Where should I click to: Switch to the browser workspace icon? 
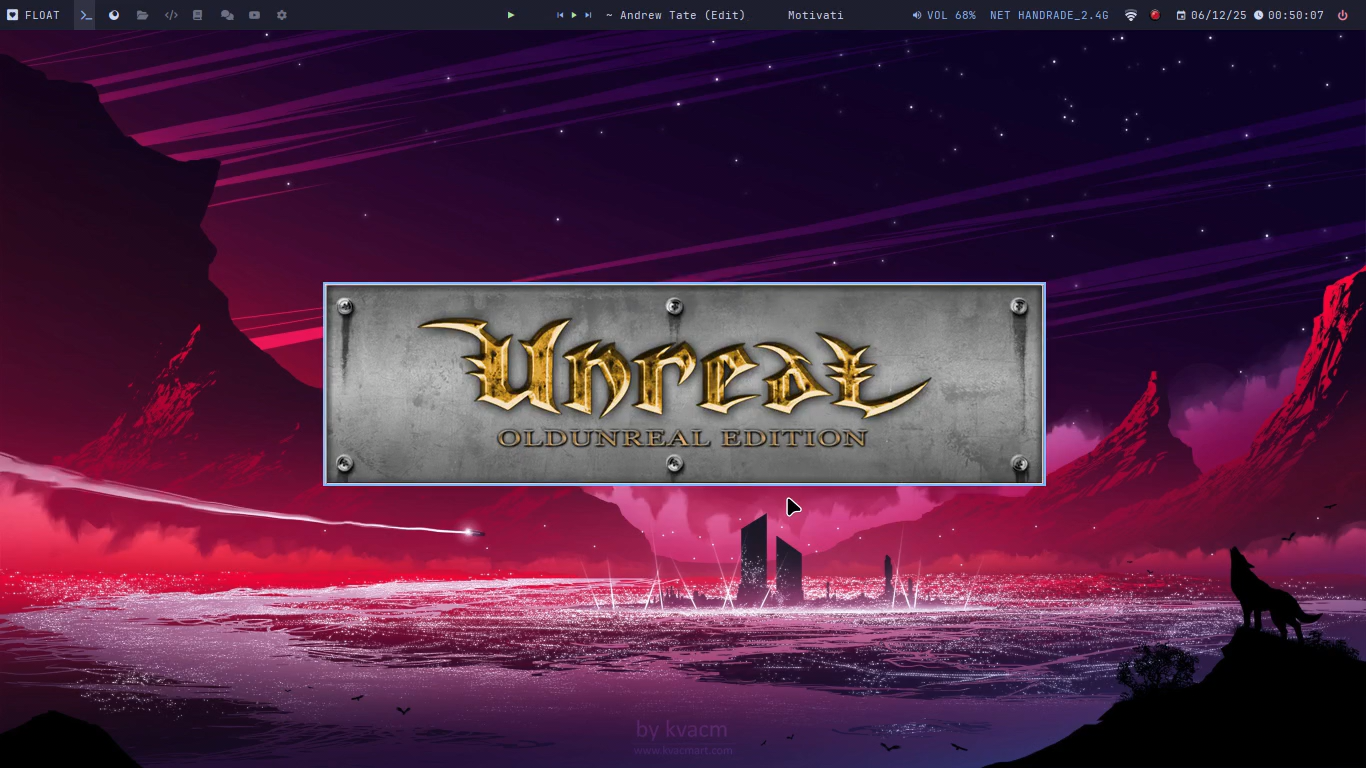pos(114,15)
